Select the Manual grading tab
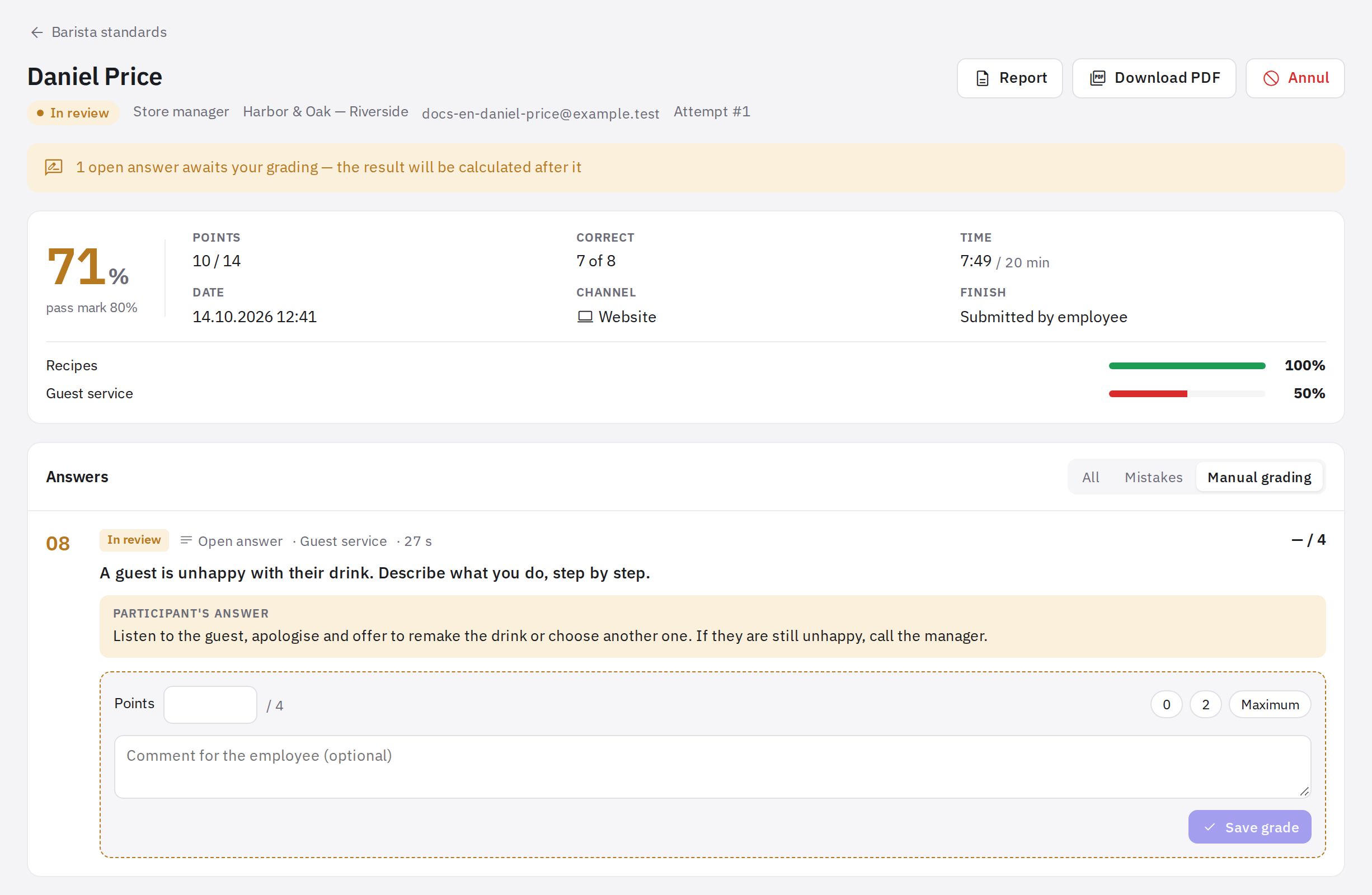The image size is (1372, 895). pyautogui.click(x=1259, y=477)
